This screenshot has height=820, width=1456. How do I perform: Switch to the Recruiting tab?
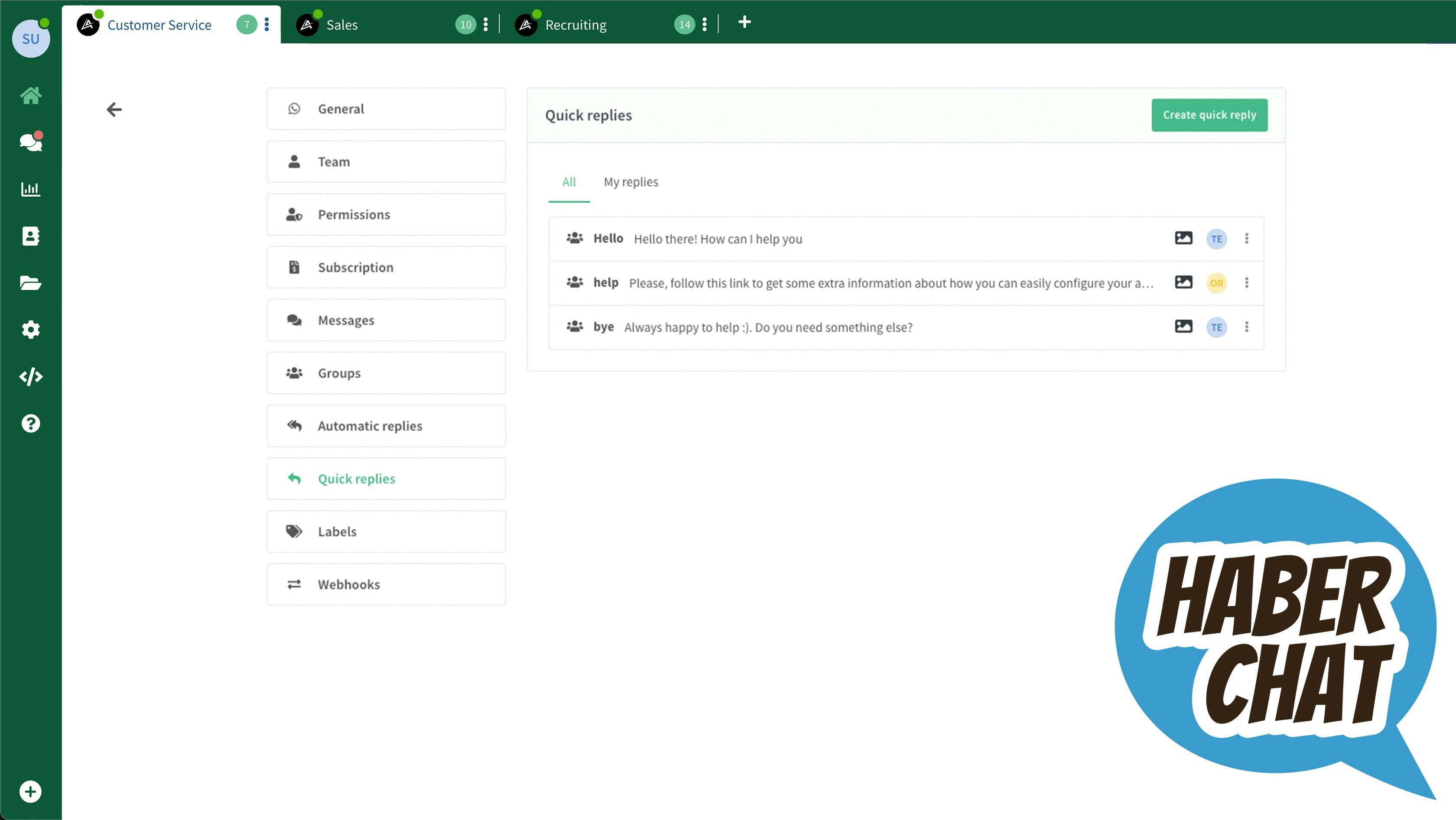pyautogui.click(x=575, y=25)
